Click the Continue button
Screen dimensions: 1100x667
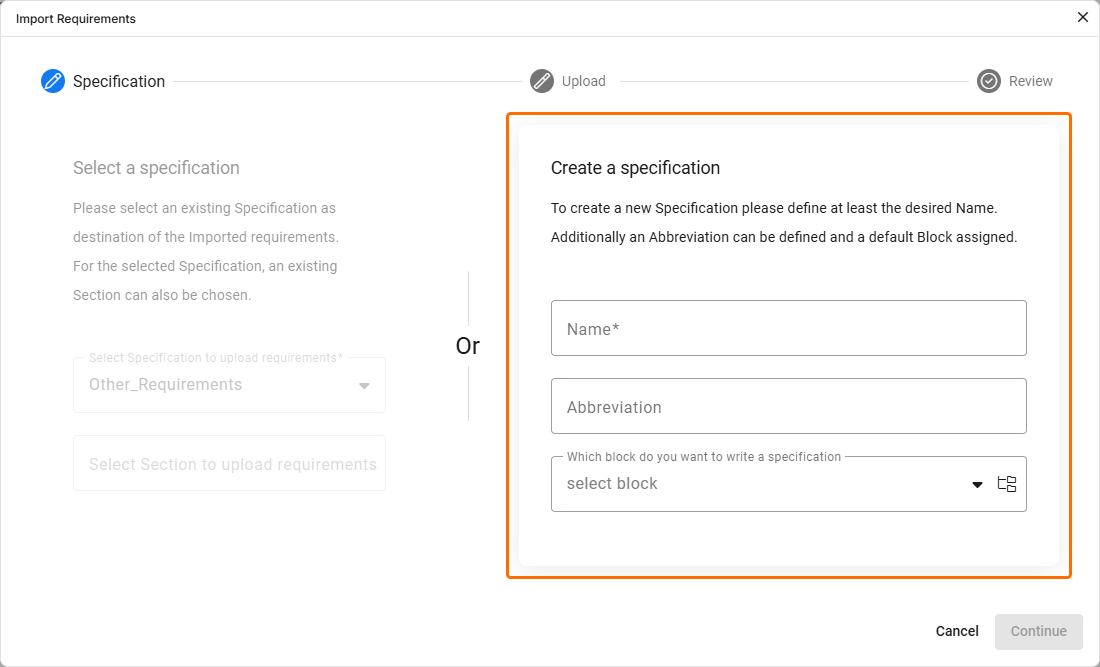[1038, 631]
